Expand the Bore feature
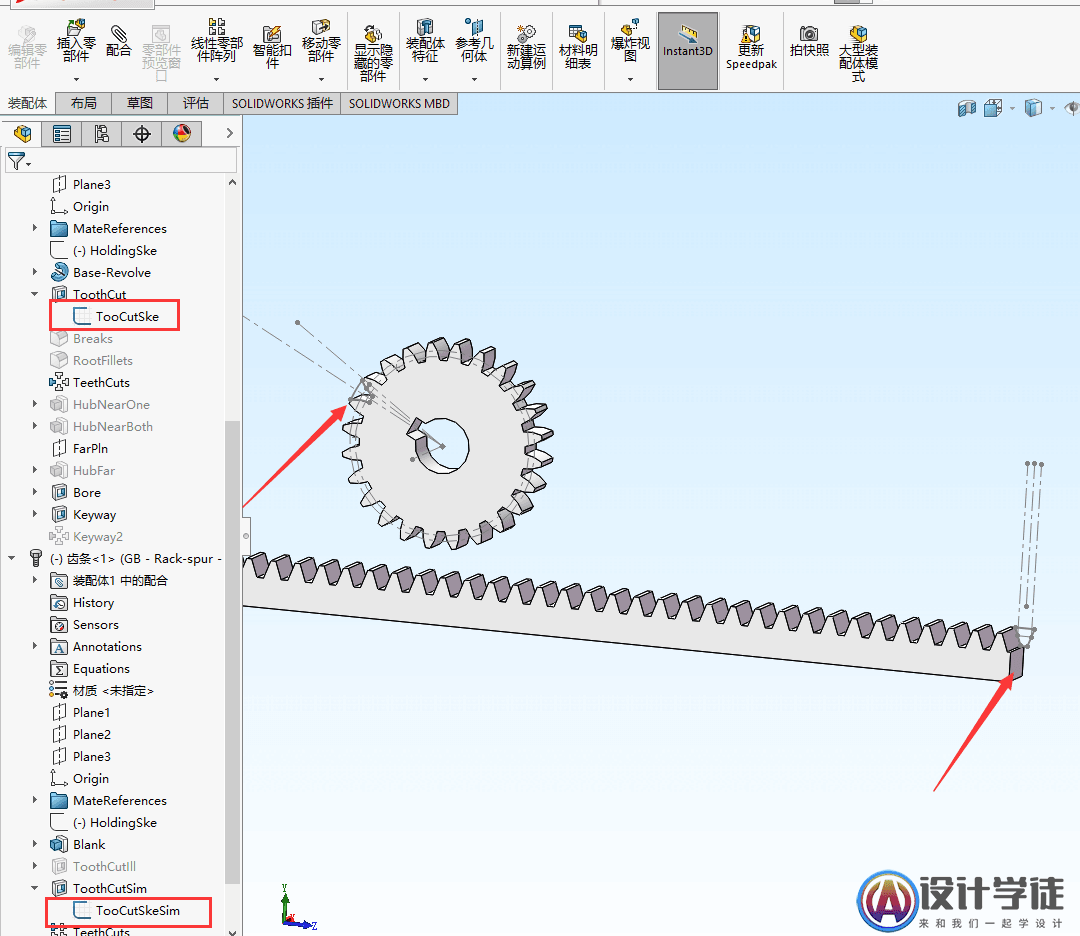The width and height of the screenshot is (1080, 936). [34, 492]
